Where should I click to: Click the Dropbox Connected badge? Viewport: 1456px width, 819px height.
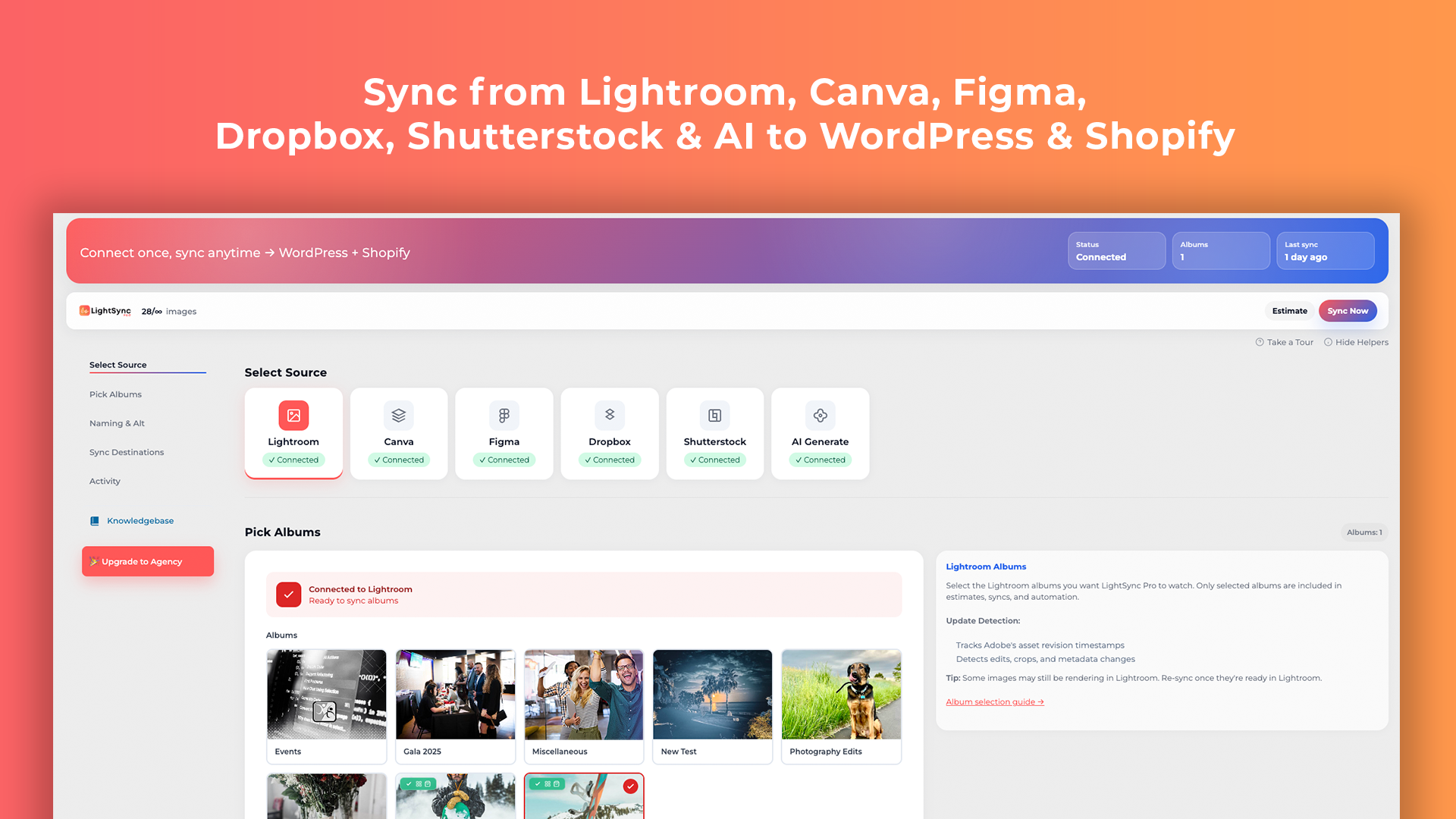tap(610, 460)
